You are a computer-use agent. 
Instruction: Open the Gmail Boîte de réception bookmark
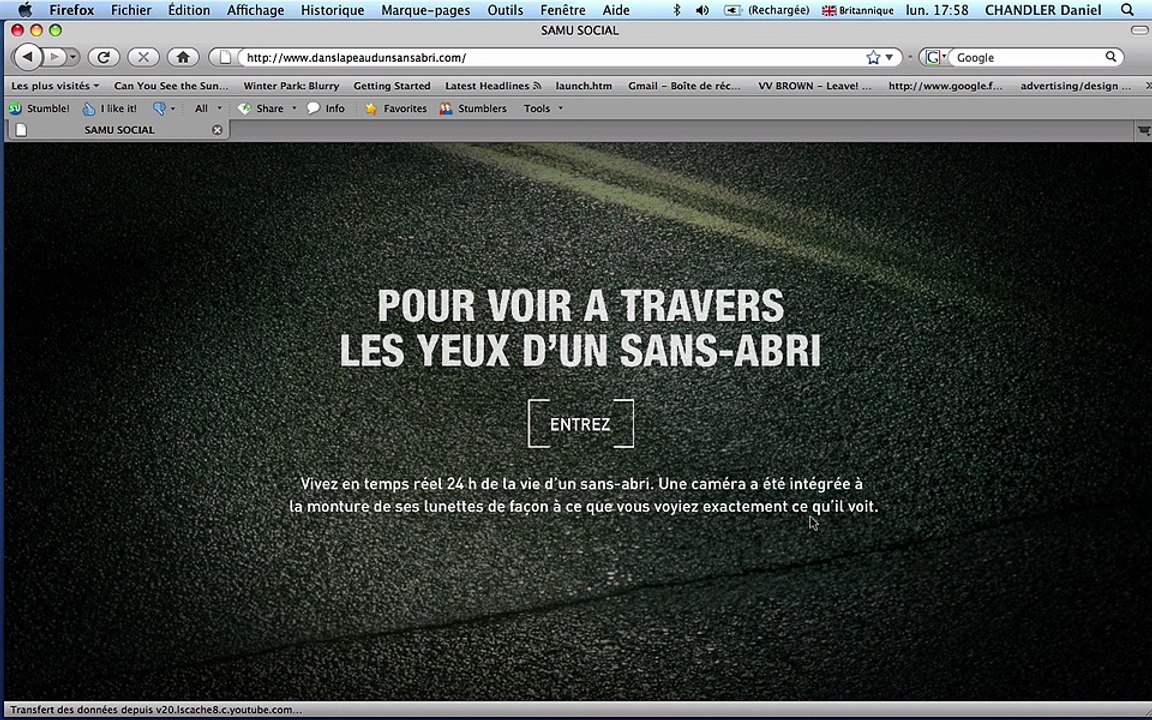684,86
